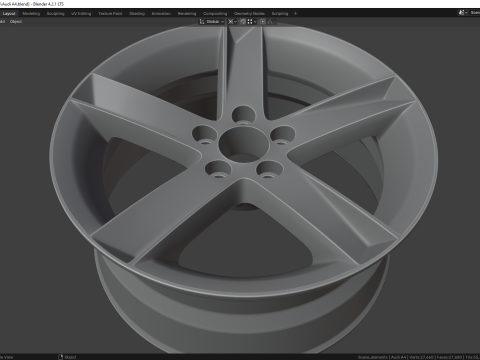Open the Sculpting workspace tab
This screenshot has height=360, width=480.
click(x=55, y=14)
